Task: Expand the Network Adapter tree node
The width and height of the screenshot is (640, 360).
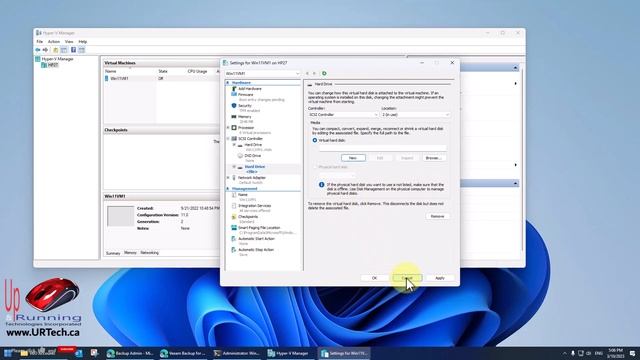Action: (228, 178)
